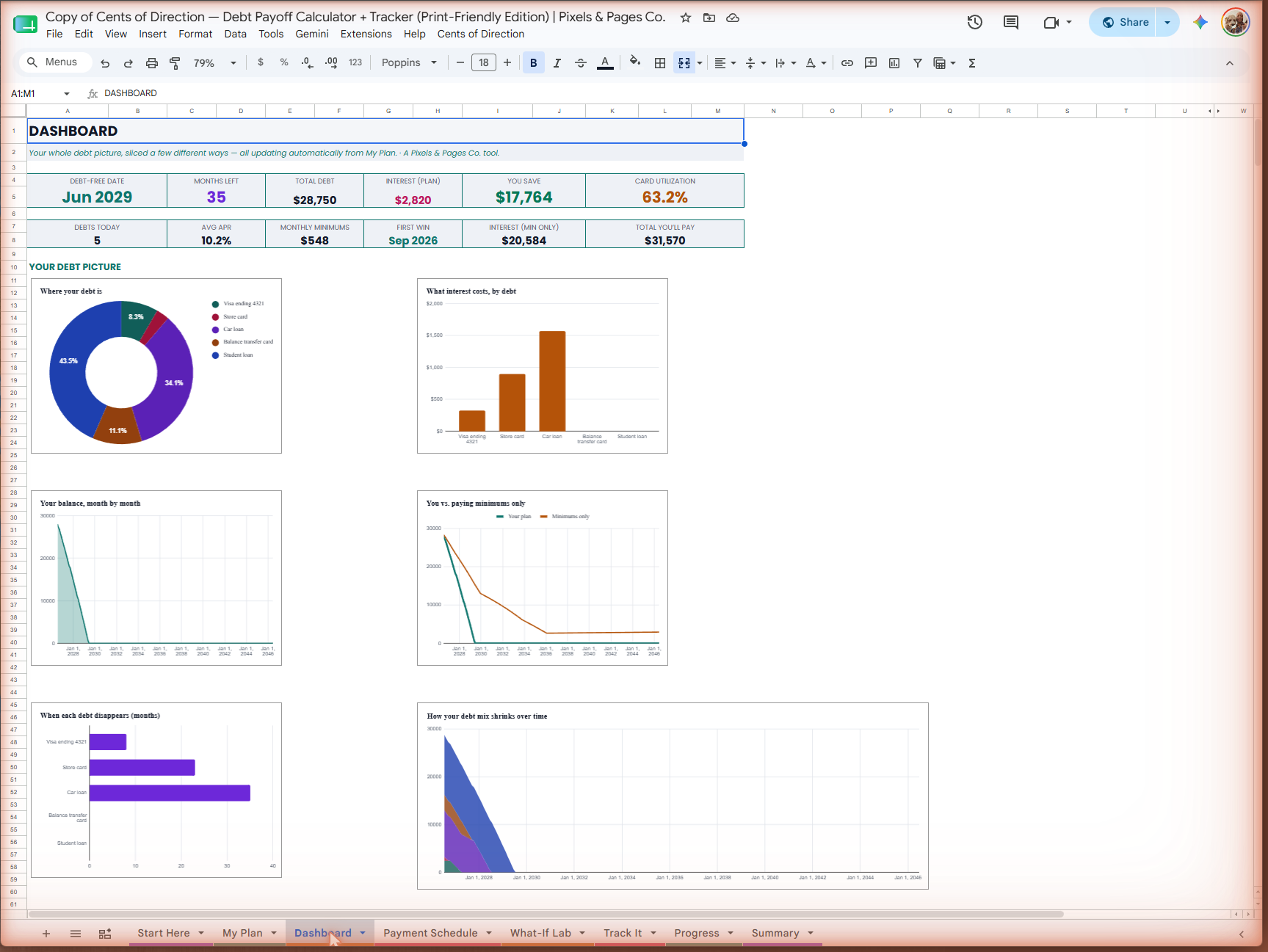This screenshot has height=952, width=1268.
Task: Activate the Paint format tool
Action: click(x=175, y=63)
